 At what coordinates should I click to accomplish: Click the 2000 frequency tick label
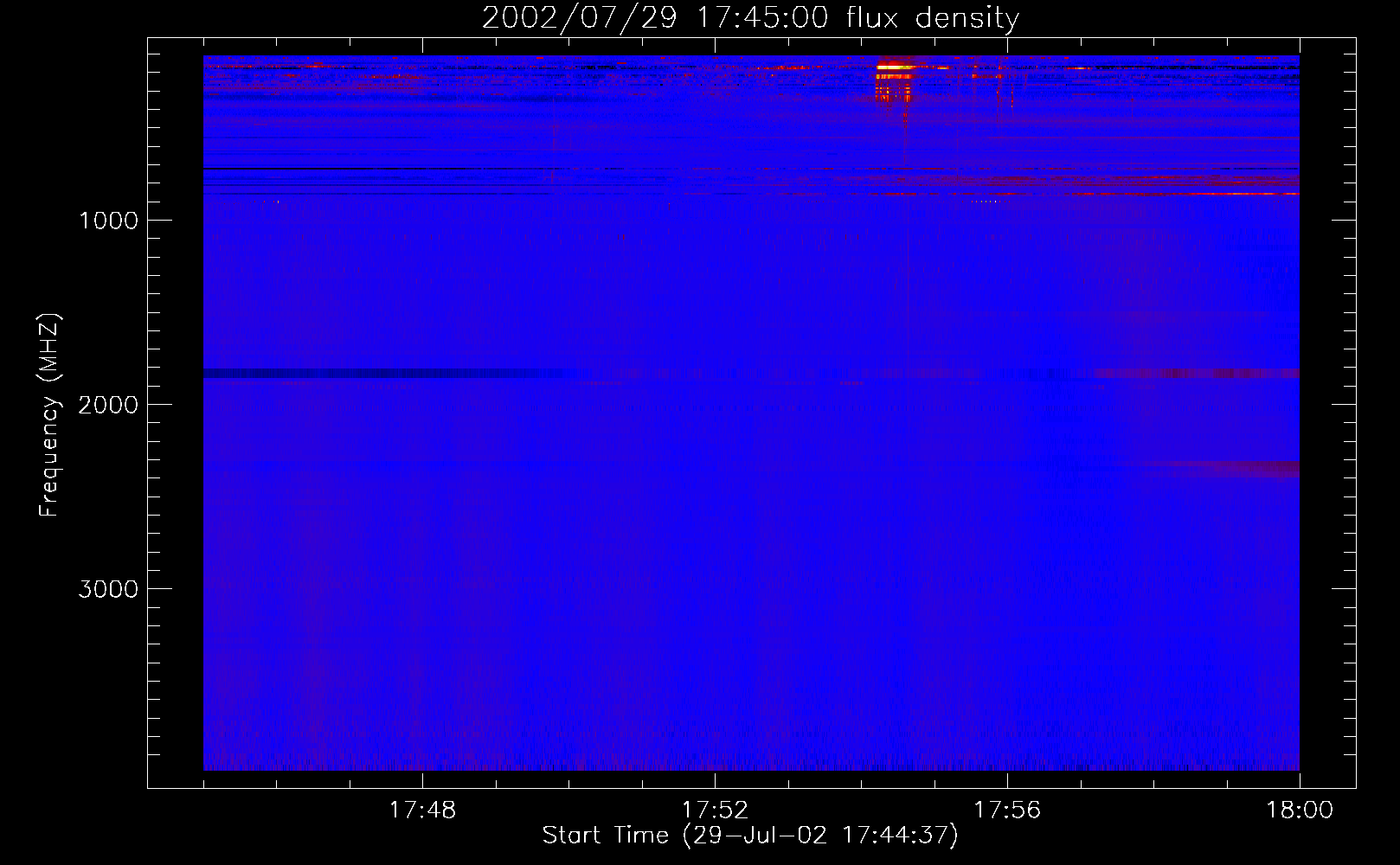[108, 405]
